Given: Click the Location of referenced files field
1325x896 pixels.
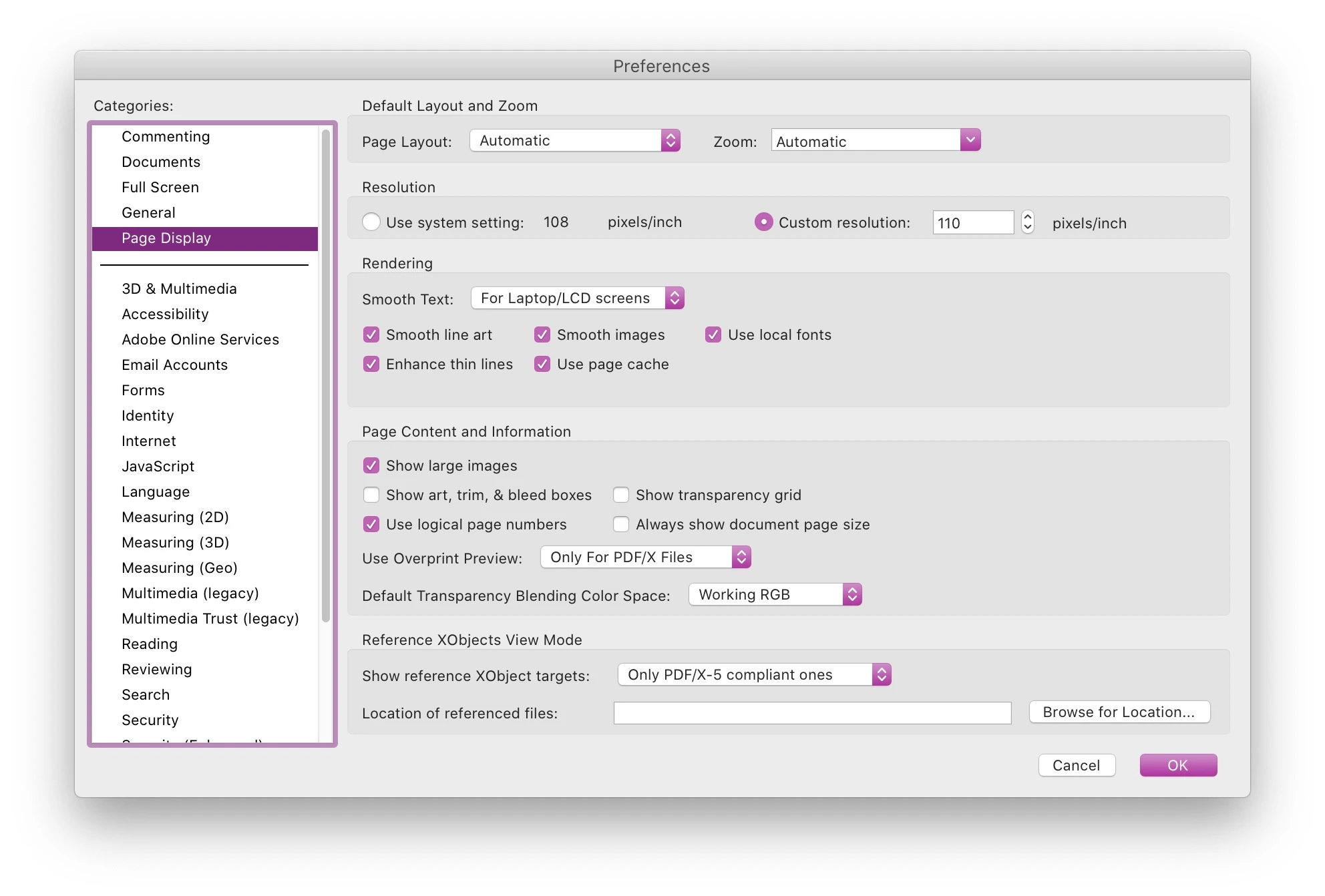Looking at the screenshot, I should point(811,713).
